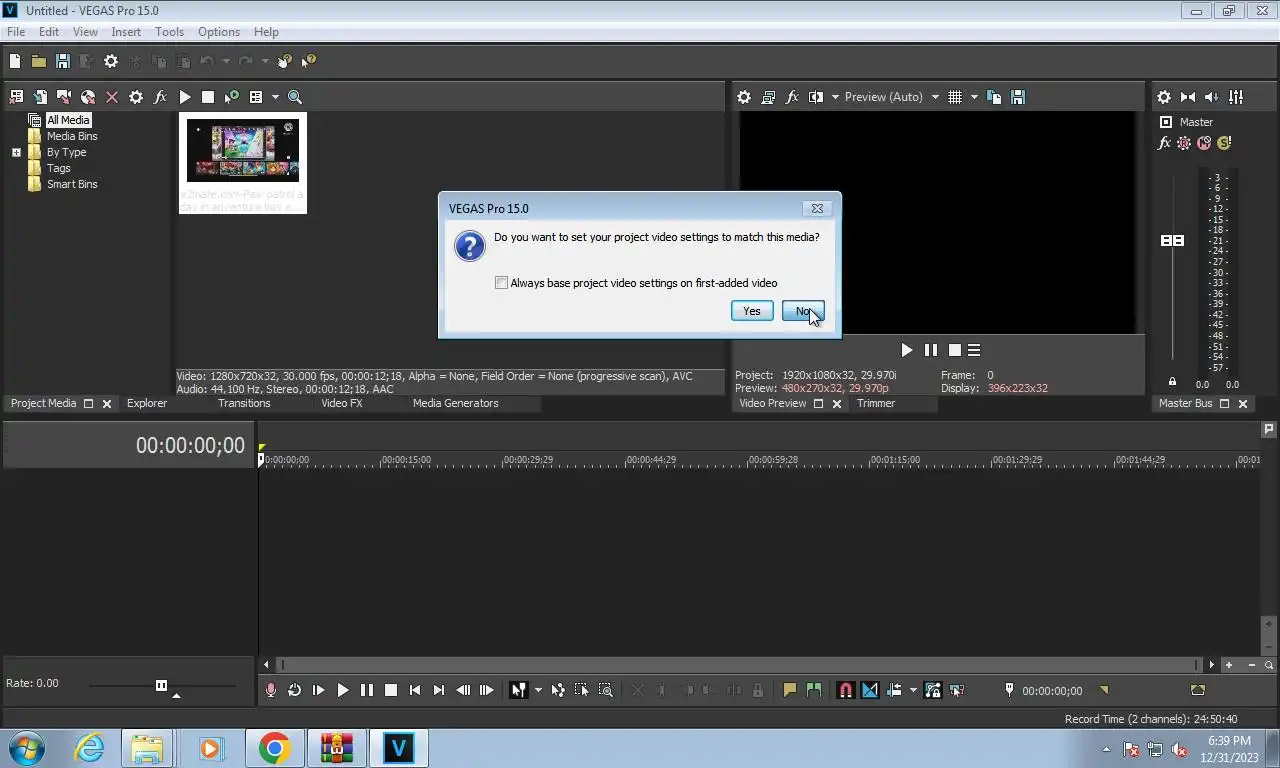This screenshot has width=1280, height=768.
Task: Toggle preview overlays grid icon
Action: 955,97
